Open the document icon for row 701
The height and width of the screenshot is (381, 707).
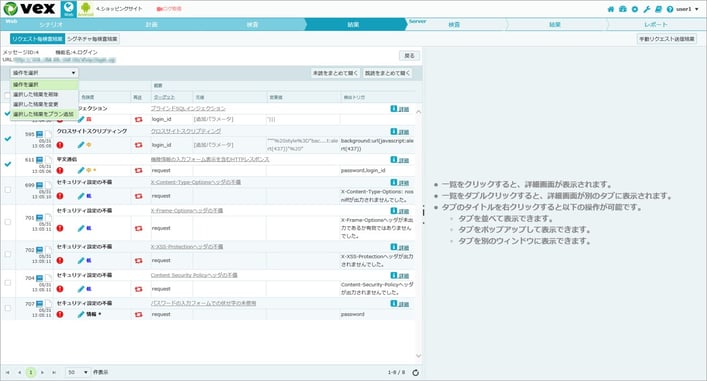48,218
